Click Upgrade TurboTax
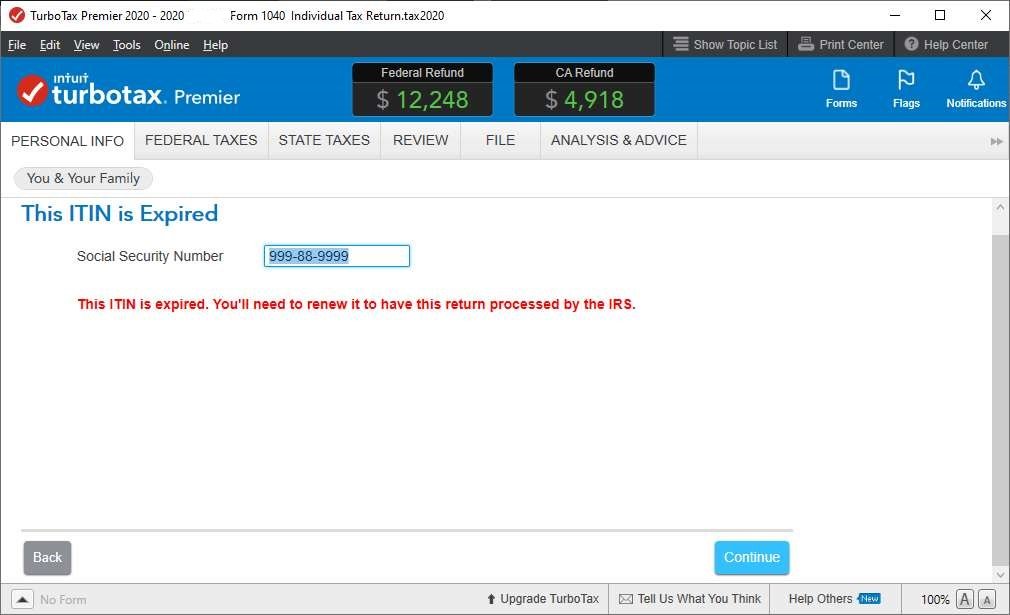 [x=543, y=599]
